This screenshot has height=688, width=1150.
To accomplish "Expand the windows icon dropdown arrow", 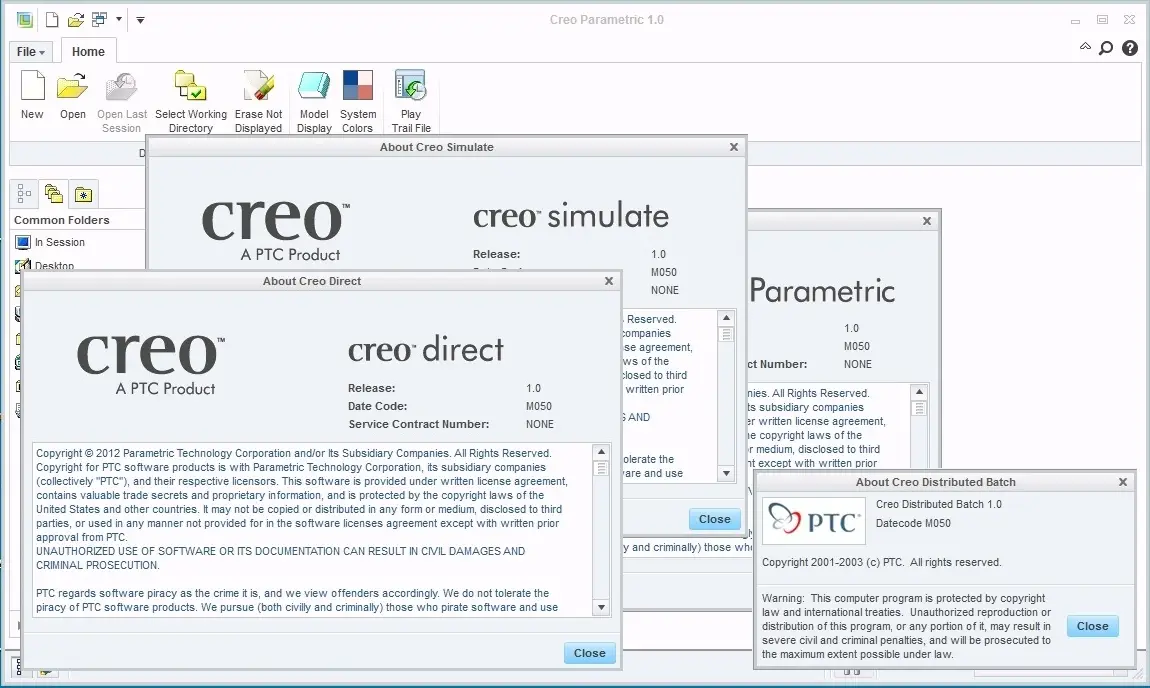I will (118, 20).
